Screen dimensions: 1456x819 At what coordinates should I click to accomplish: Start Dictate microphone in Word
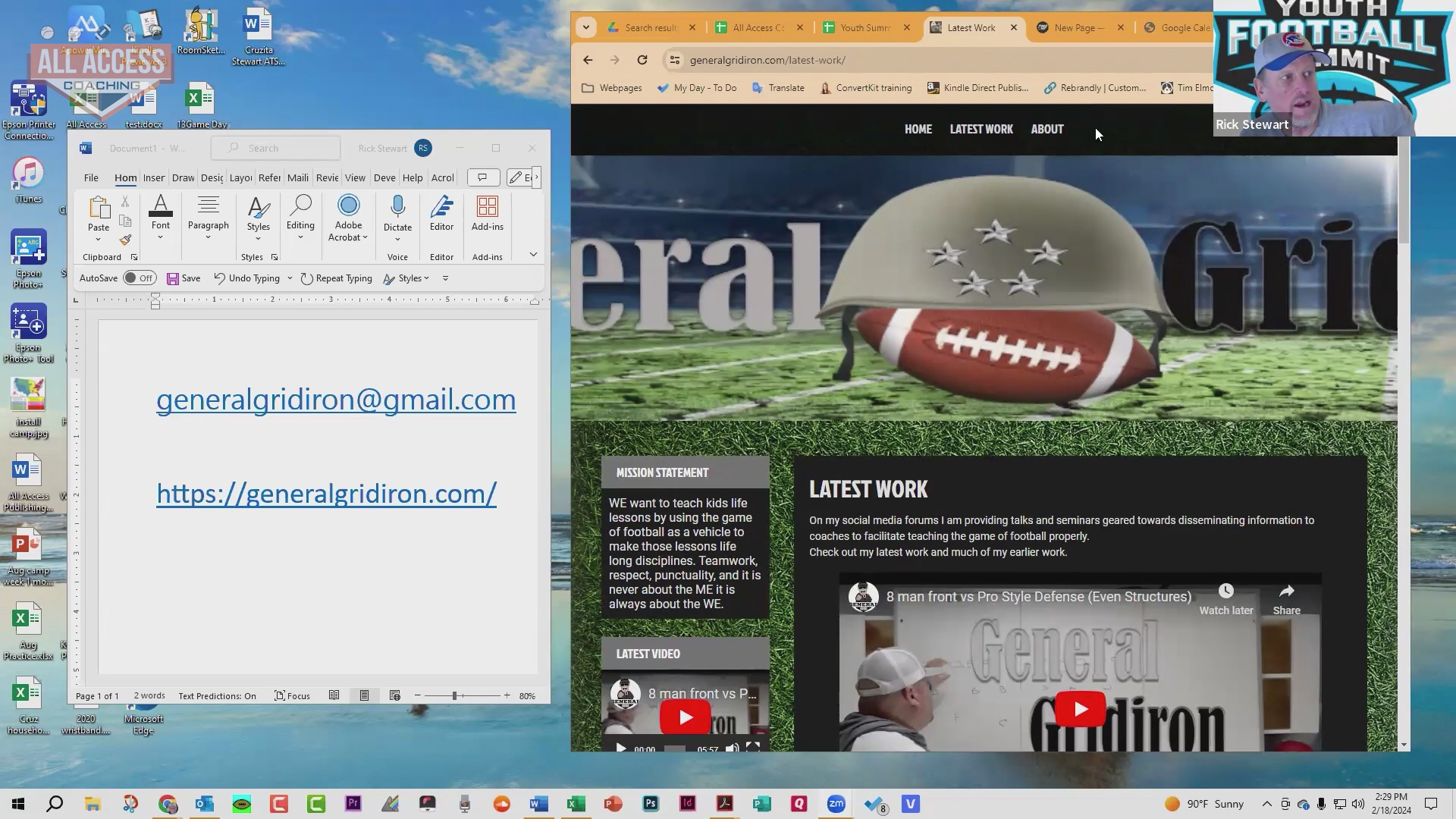click(x=397, y=207)
